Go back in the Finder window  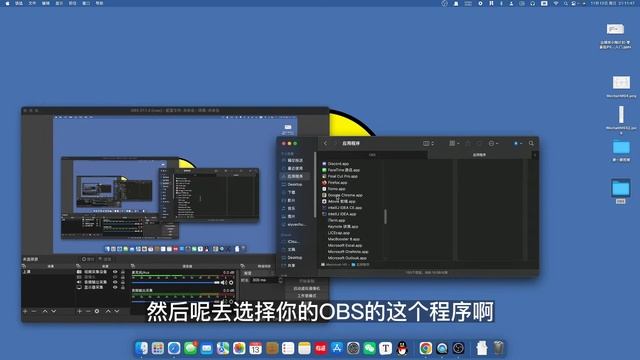coord(325,143)
